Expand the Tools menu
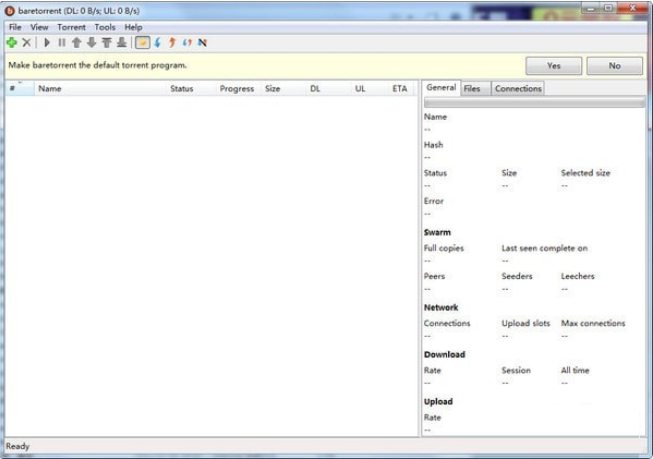The height and width of the screenshot is (459, 653). tap(105, 27)
